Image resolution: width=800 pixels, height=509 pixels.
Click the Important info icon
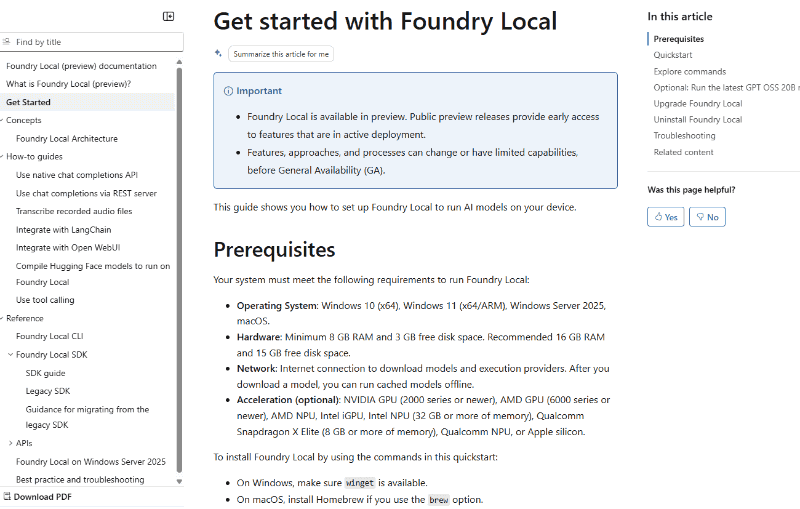[228, 91]
